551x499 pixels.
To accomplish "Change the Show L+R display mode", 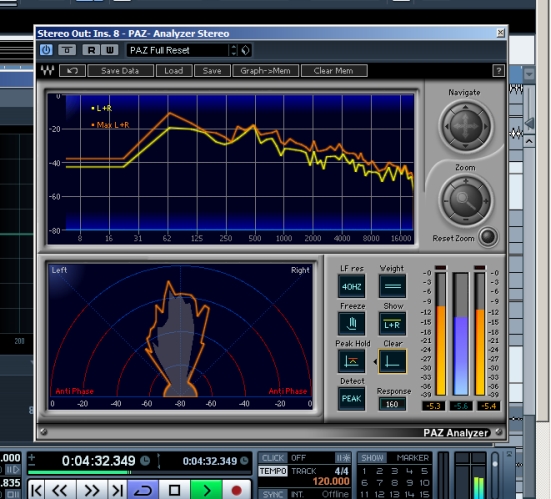I will click(x=393, y=324).
